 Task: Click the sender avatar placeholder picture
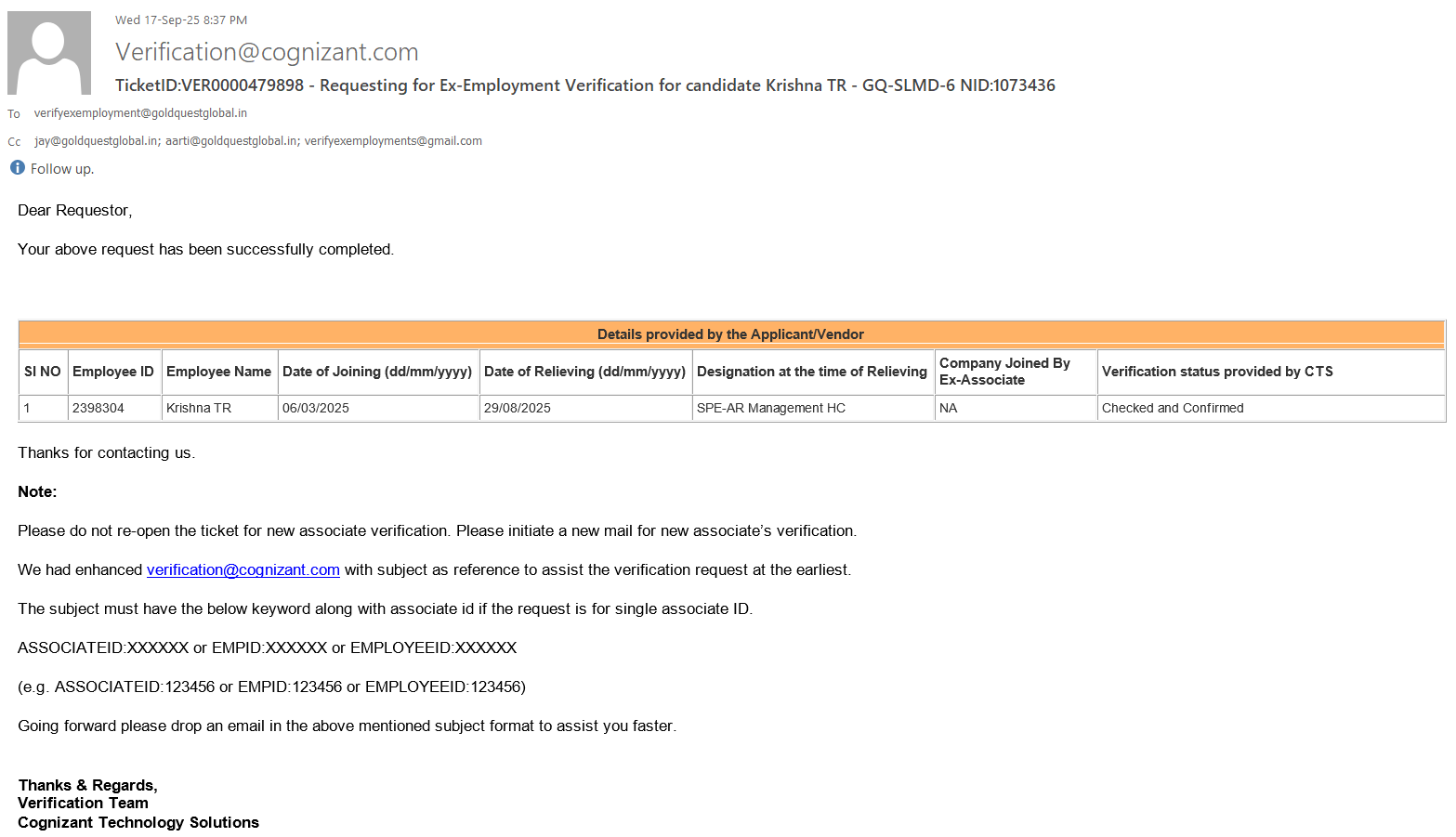click(x=49, y=53)
